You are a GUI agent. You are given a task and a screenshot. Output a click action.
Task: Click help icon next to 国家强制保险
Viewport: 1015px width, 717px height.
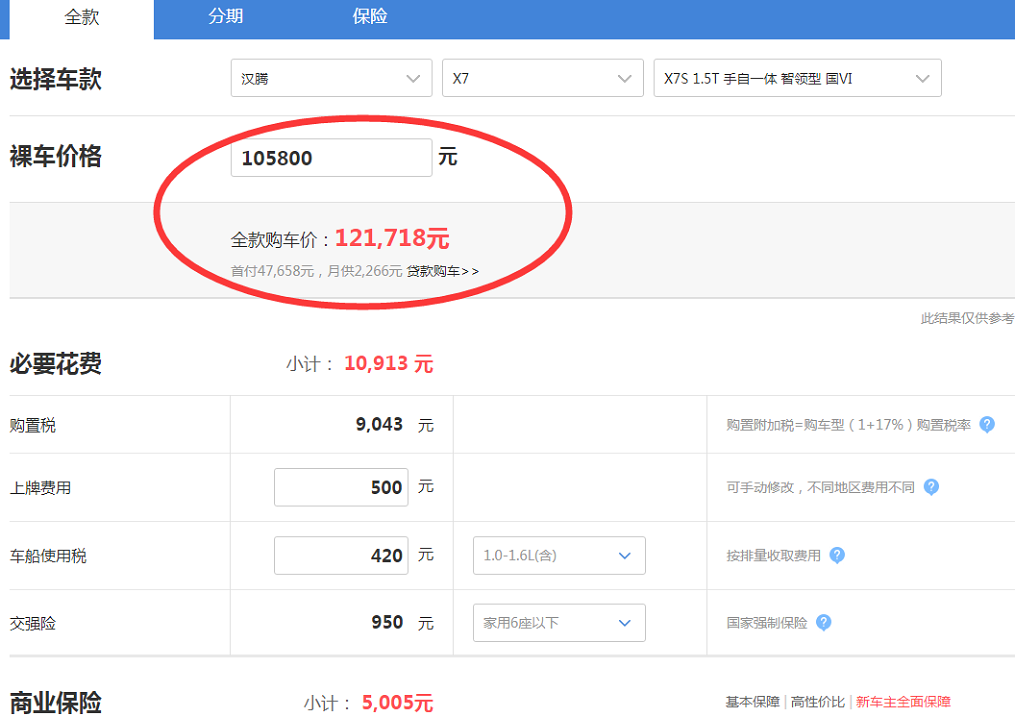[823, 623]
